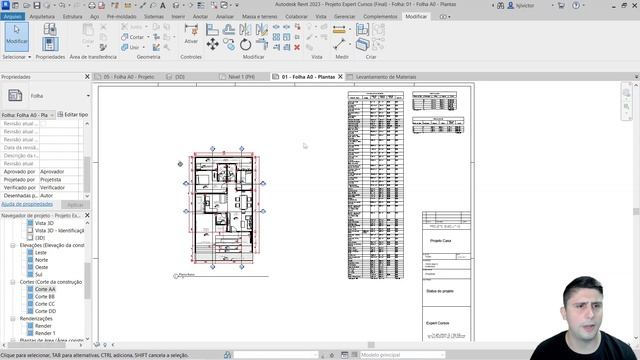Click the Aprovado por value field
640x360 pixels.
point(60,172)
